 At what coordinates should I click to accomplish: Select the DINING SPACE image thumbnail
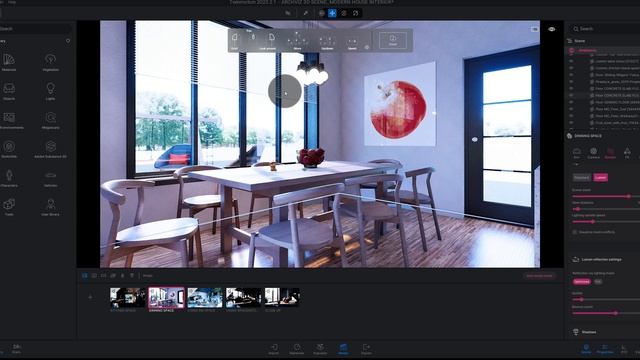pos(166,298)
